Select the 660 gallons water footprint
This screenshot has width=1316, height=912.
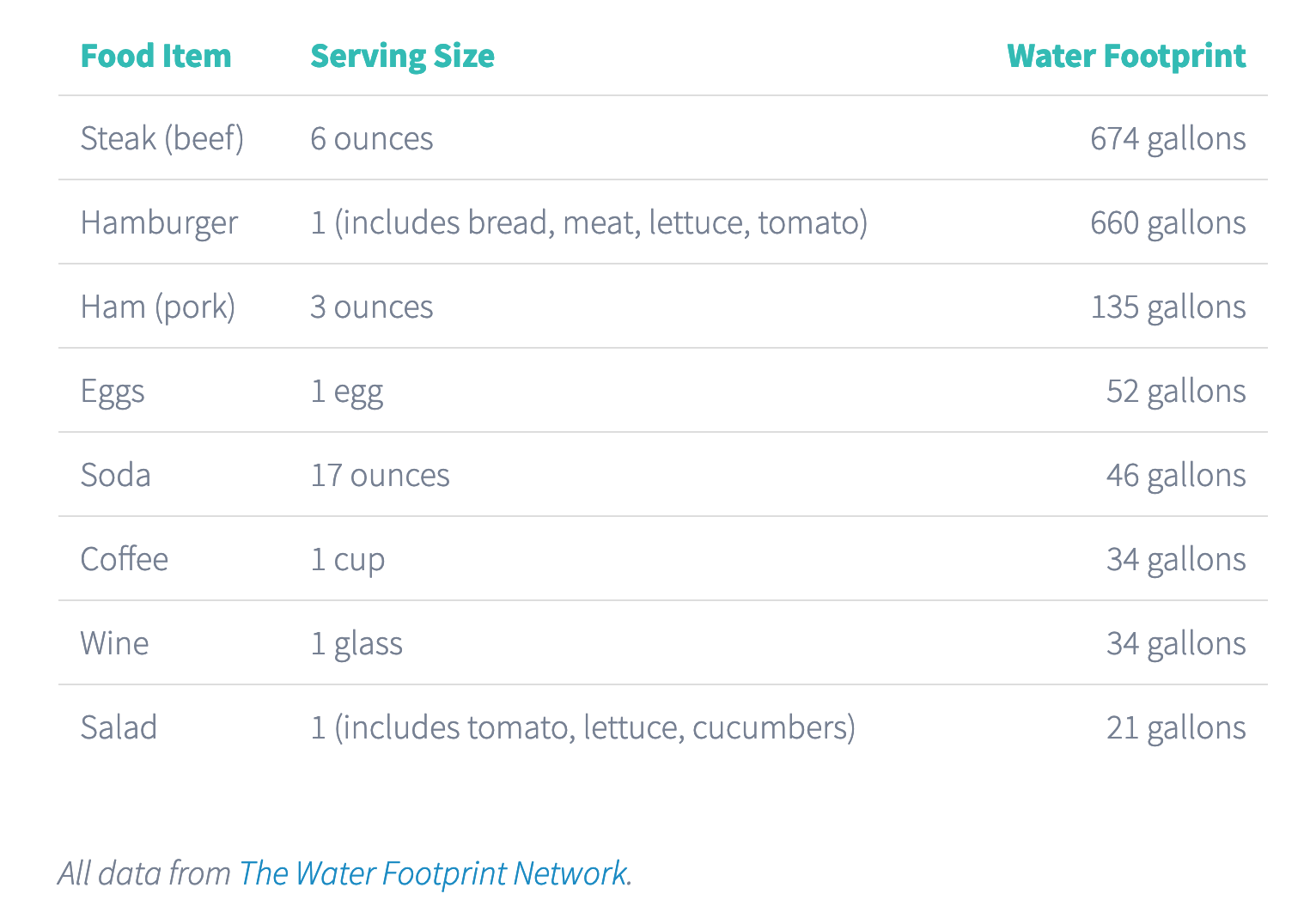point(1167,222)
